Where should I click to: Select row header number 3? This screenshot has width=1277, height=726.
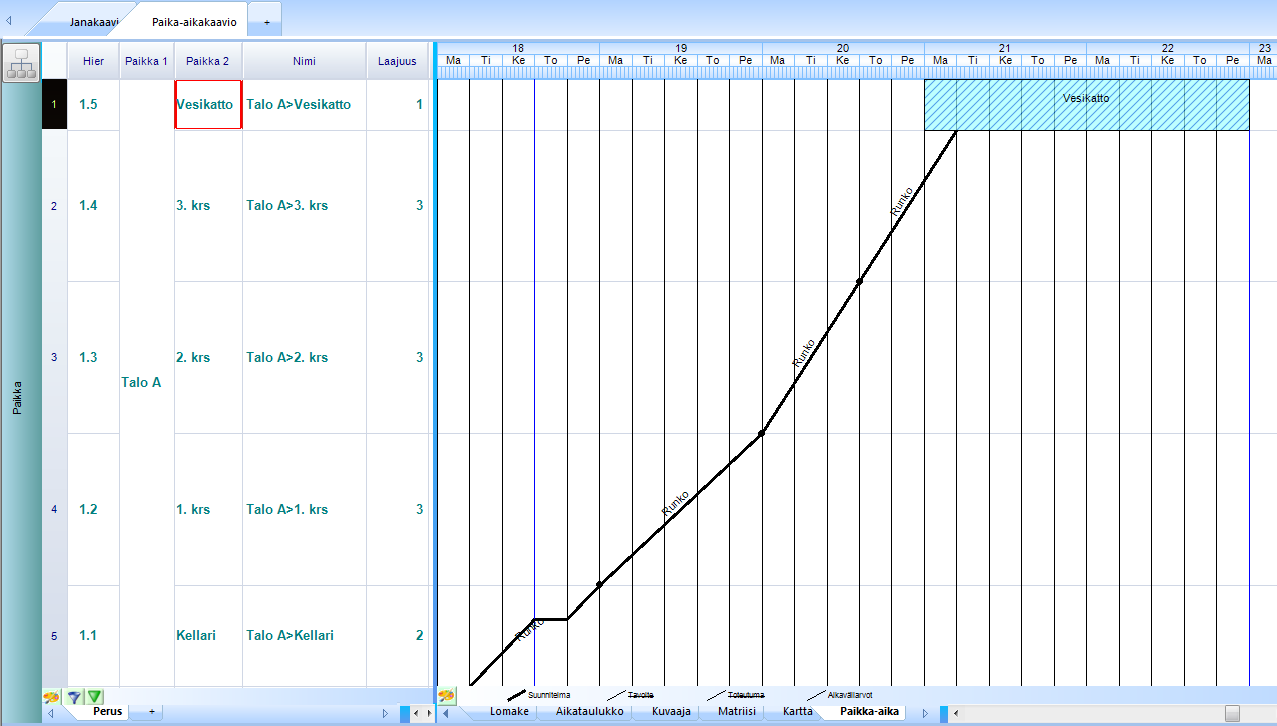pos(54,358)
